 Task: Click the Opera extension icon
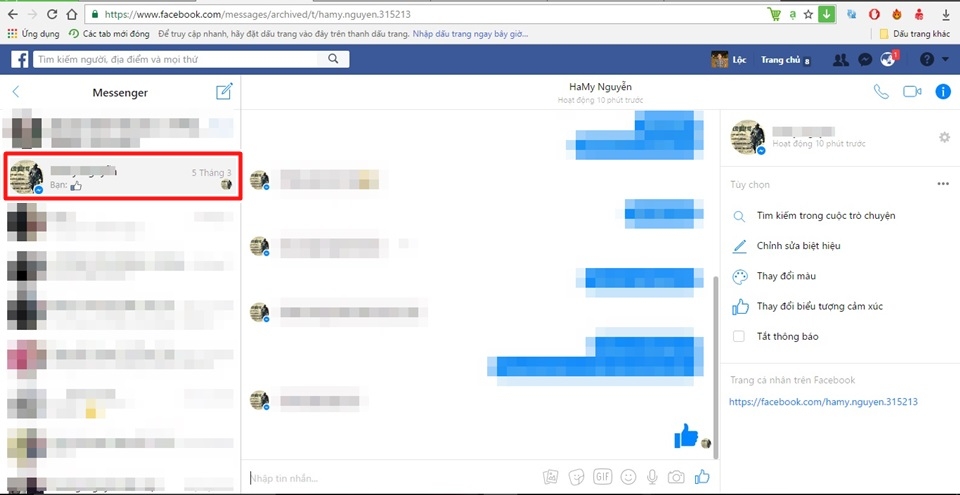pyautogui.click(x=874, y=14)
